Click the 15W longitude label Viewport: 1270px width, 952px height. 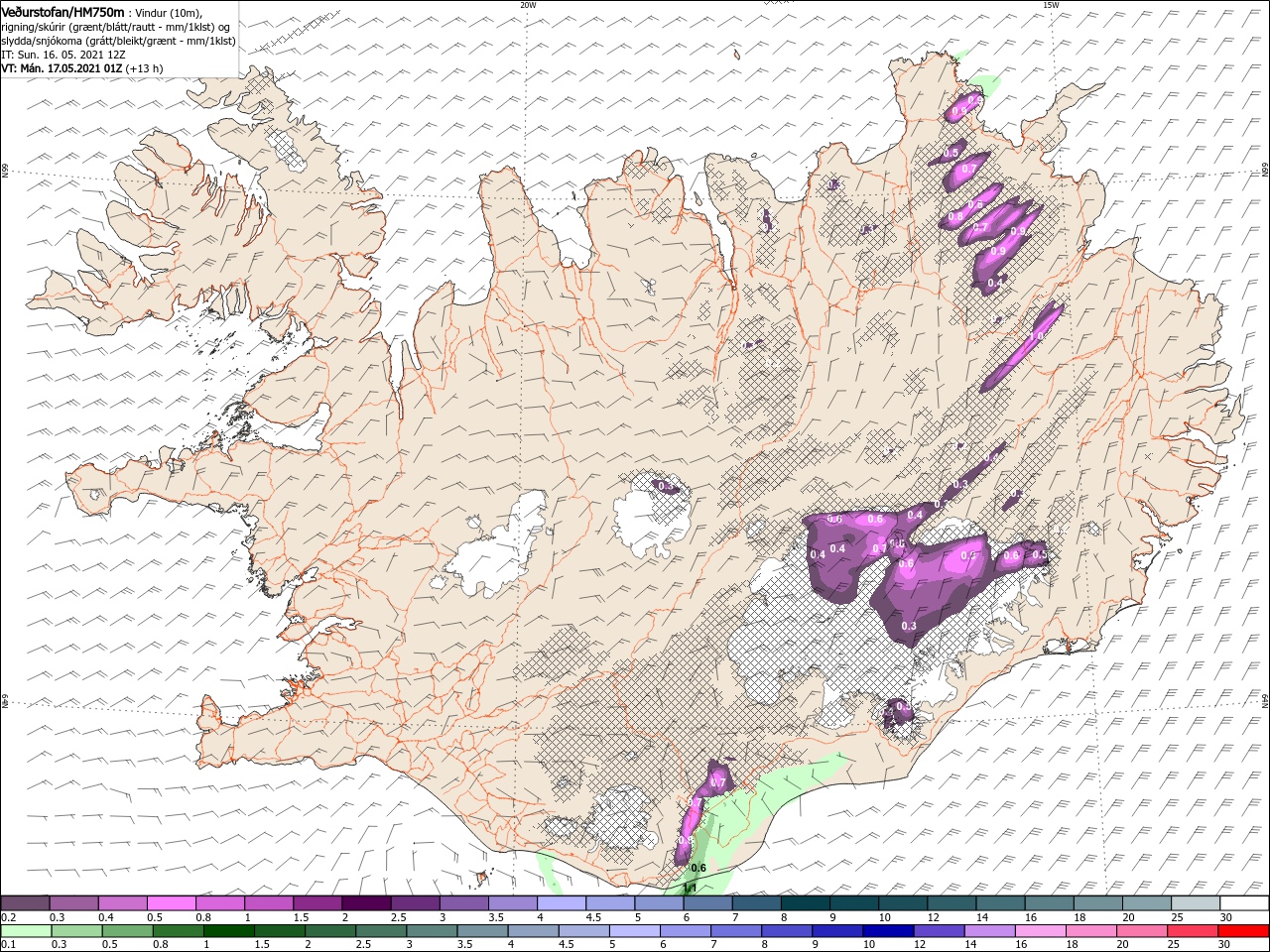click(x=1051, y=4)
